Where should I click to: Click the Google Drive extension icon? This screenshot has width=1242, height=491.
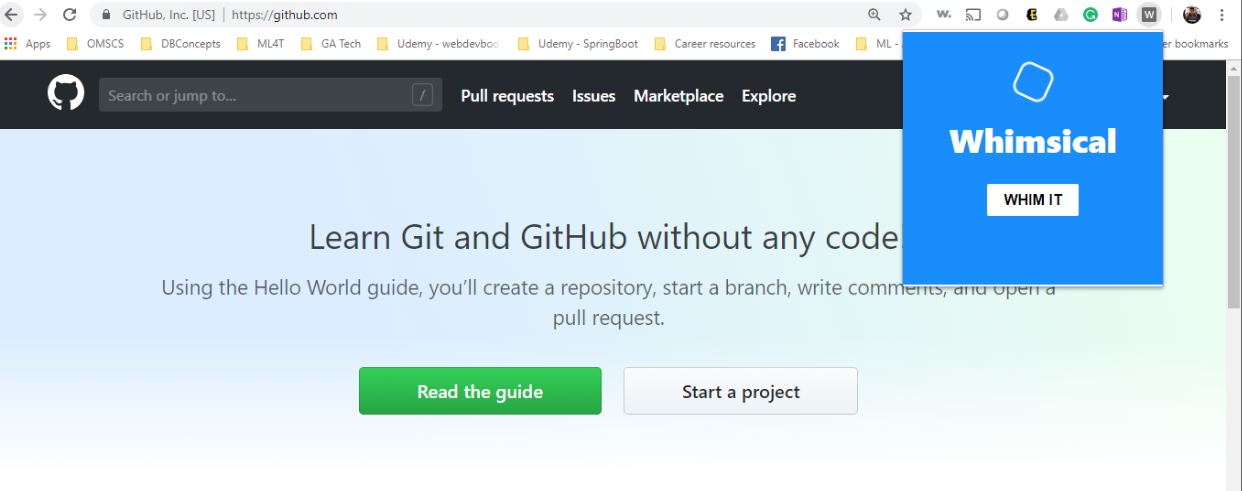1062,15
